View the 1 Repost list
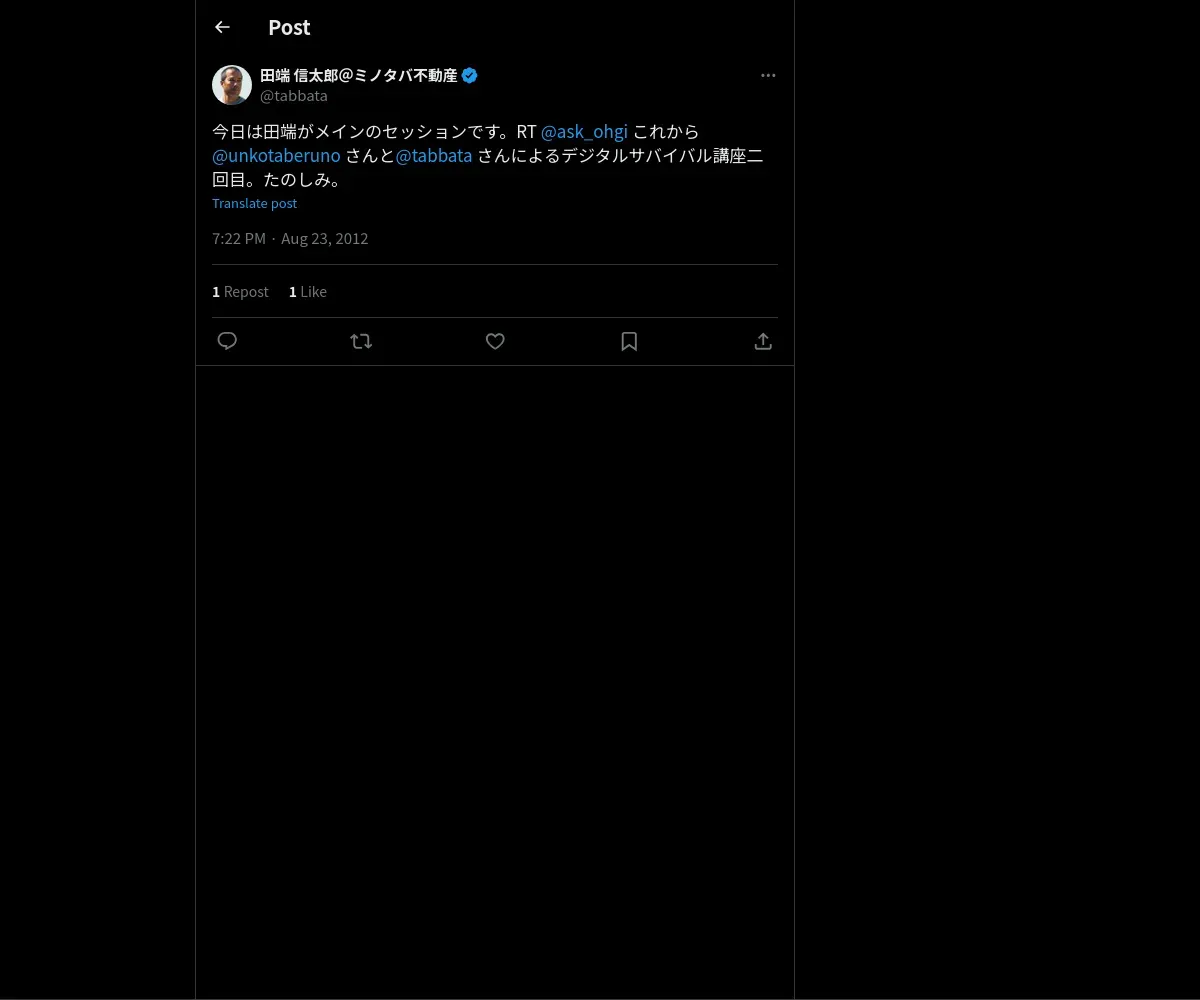This screenshot has height=1000, width=1200. click(240, 291)
